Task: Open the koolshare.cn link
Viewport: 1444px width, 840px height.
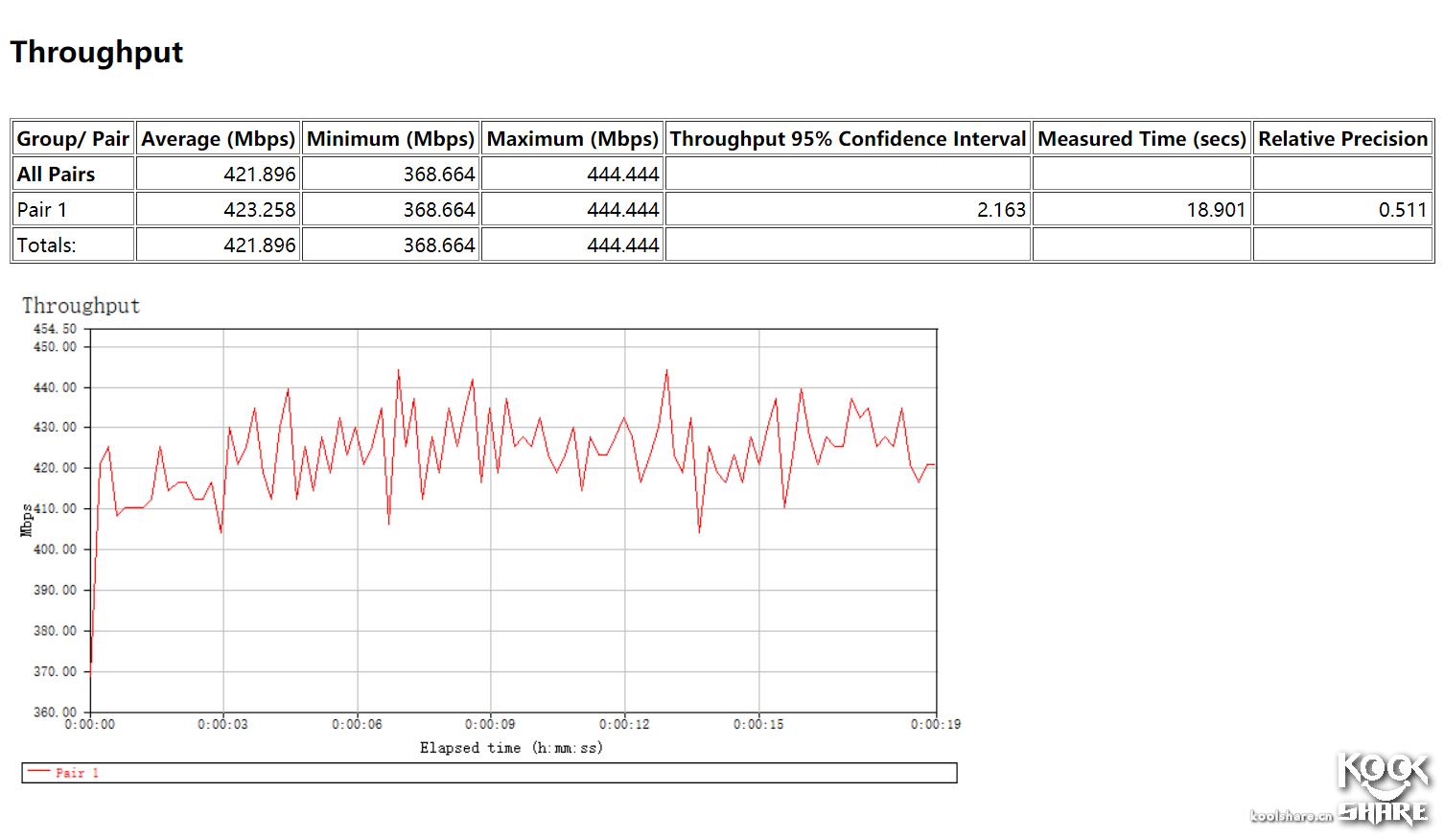Action: click(x=1289, y=816)
